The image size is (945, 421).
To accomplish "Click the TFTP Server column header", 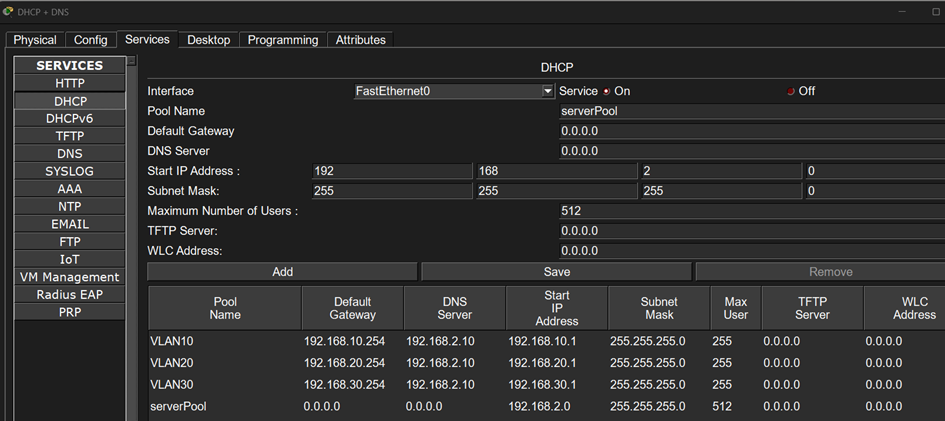I will coord(812,308).
